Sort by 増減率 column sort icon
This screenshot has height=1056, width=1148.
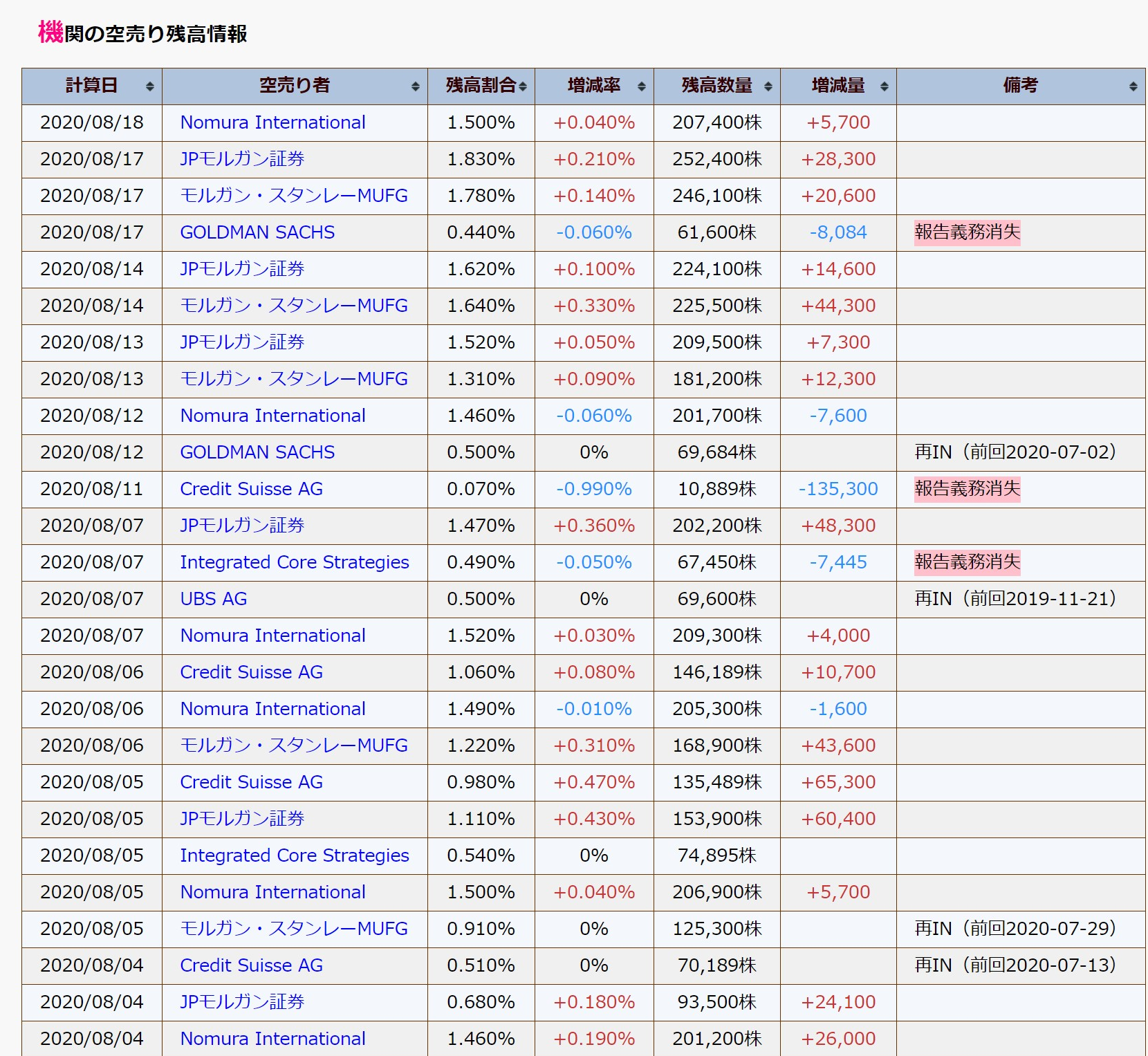[x=642, y=86]
